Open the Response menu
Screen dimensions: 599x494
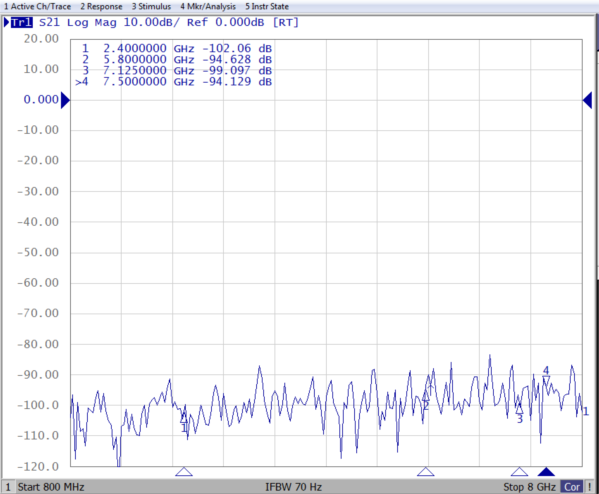(101, 6)
